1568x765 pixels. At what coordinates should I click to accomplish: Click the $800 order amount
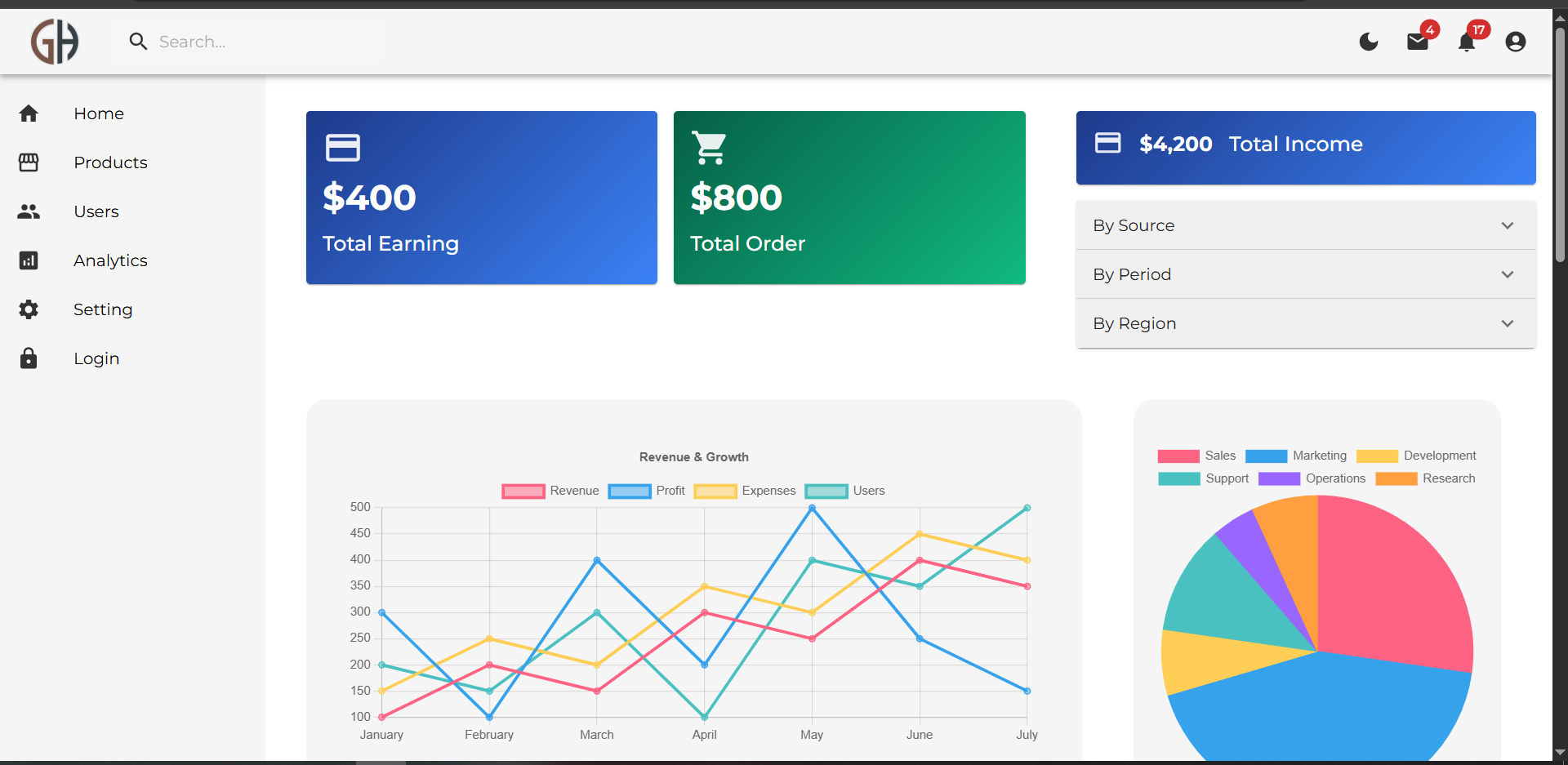click(736, 198)
